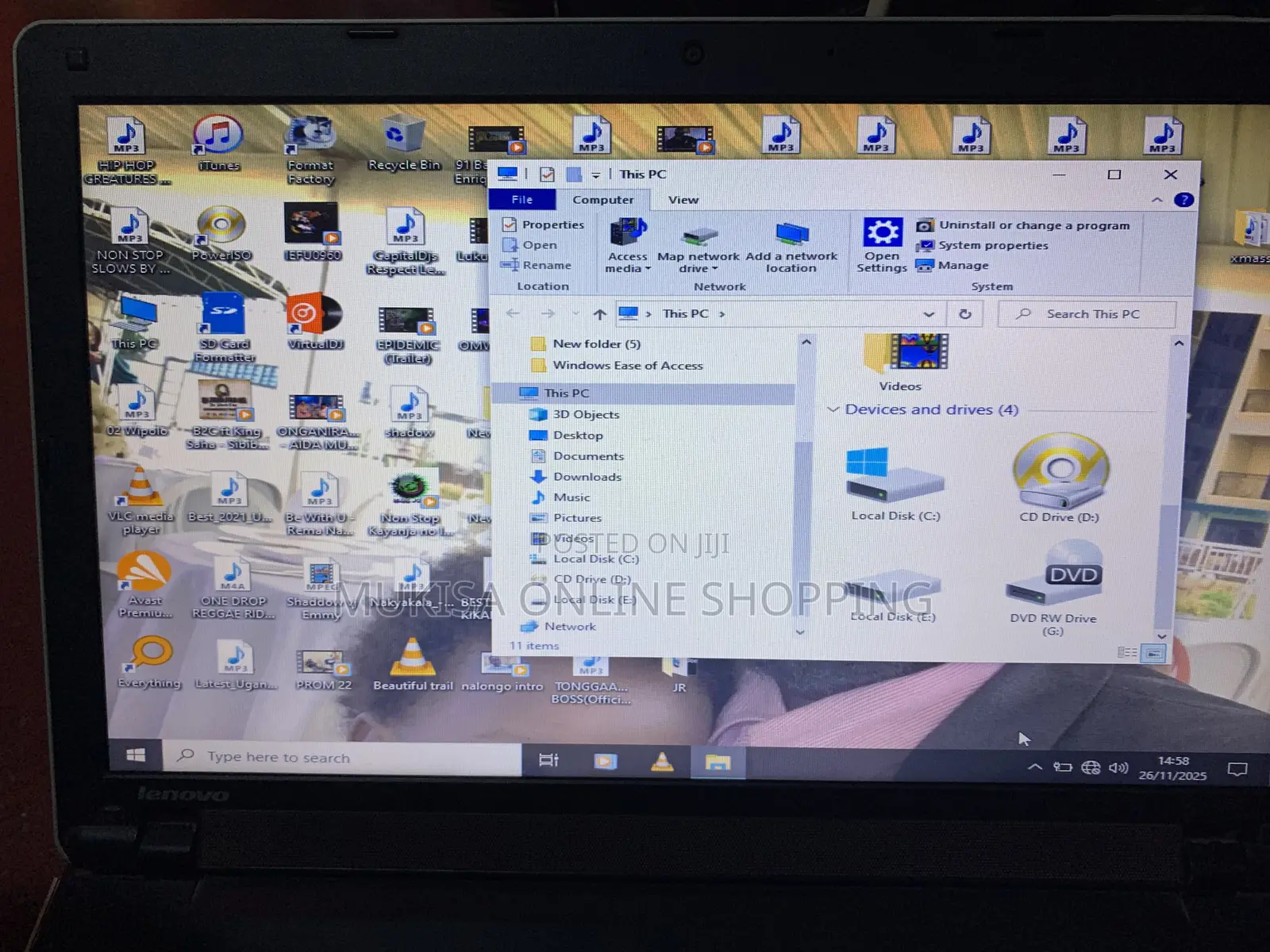Collapse the Devices and drives group
The image size is (1270, 952).
[833, 409]
